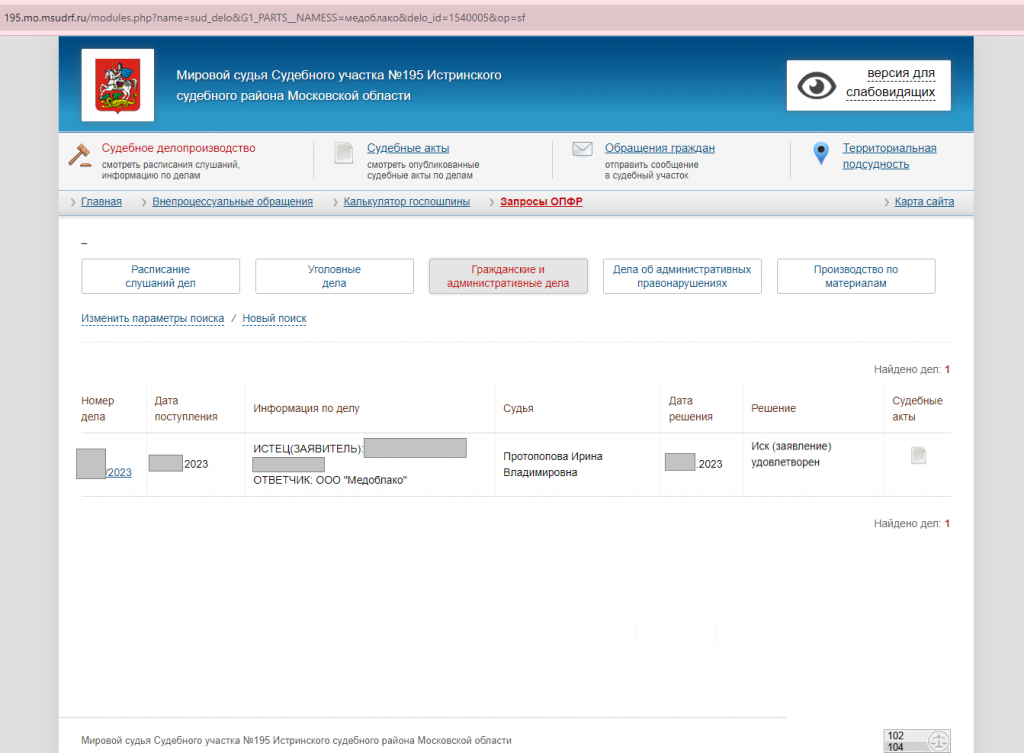The width and height of the screenshot is (1024, 753).
Task: Open the court act document icon in the case row
Action: pos(918,455)
